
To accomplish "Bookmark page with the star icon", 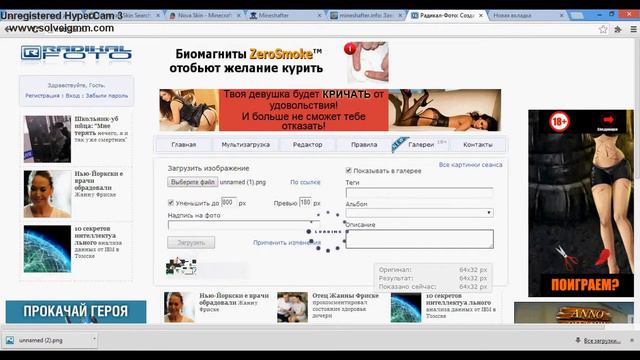I will [x=603, y=29].
